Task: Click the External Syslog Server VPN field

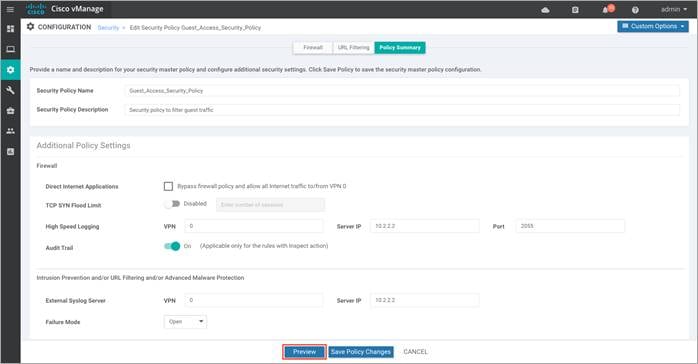Action: (254, 300)
